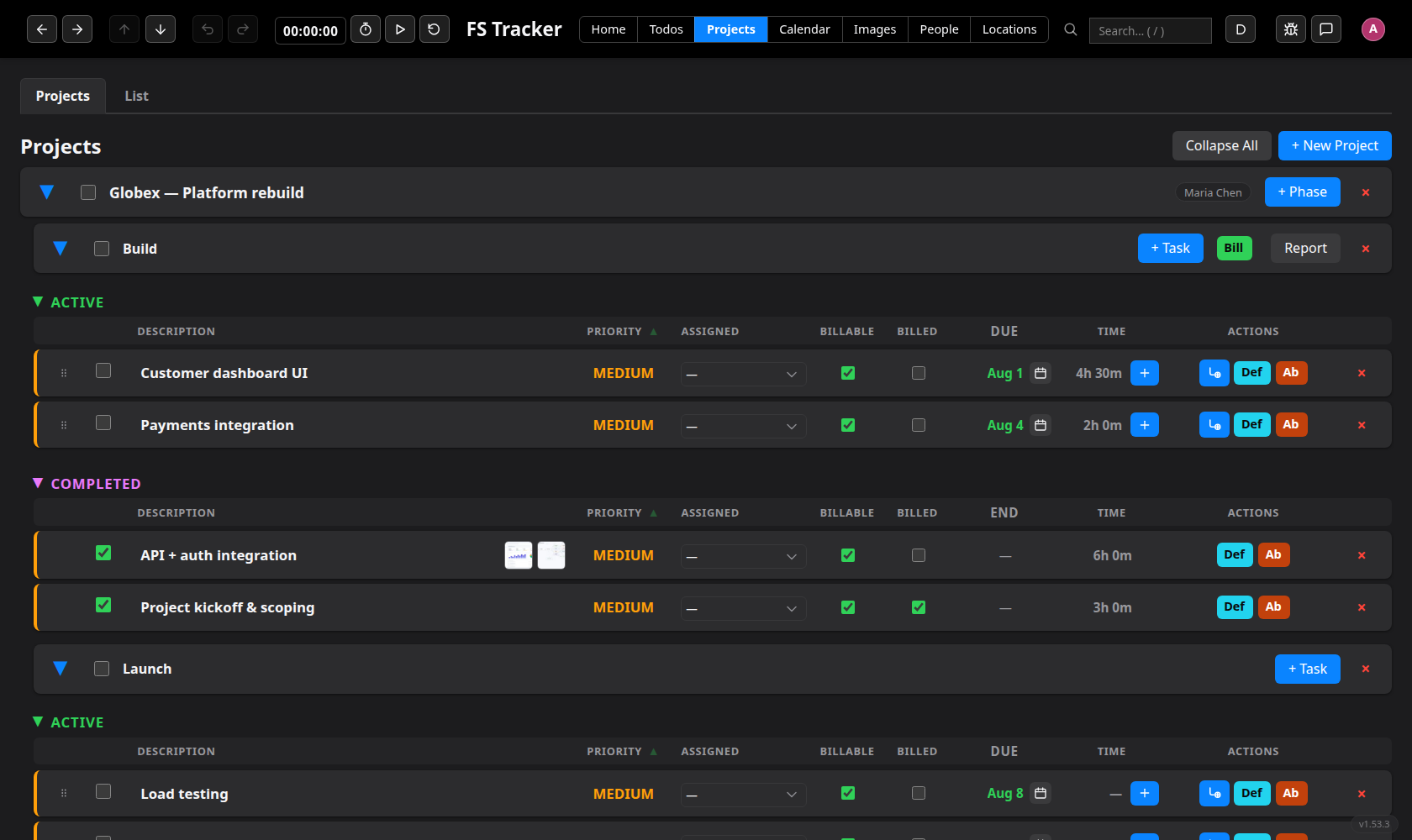This screenshot has height=840, width=1412.
Task: Click the green Bill button
Action: click(1234, 248)
